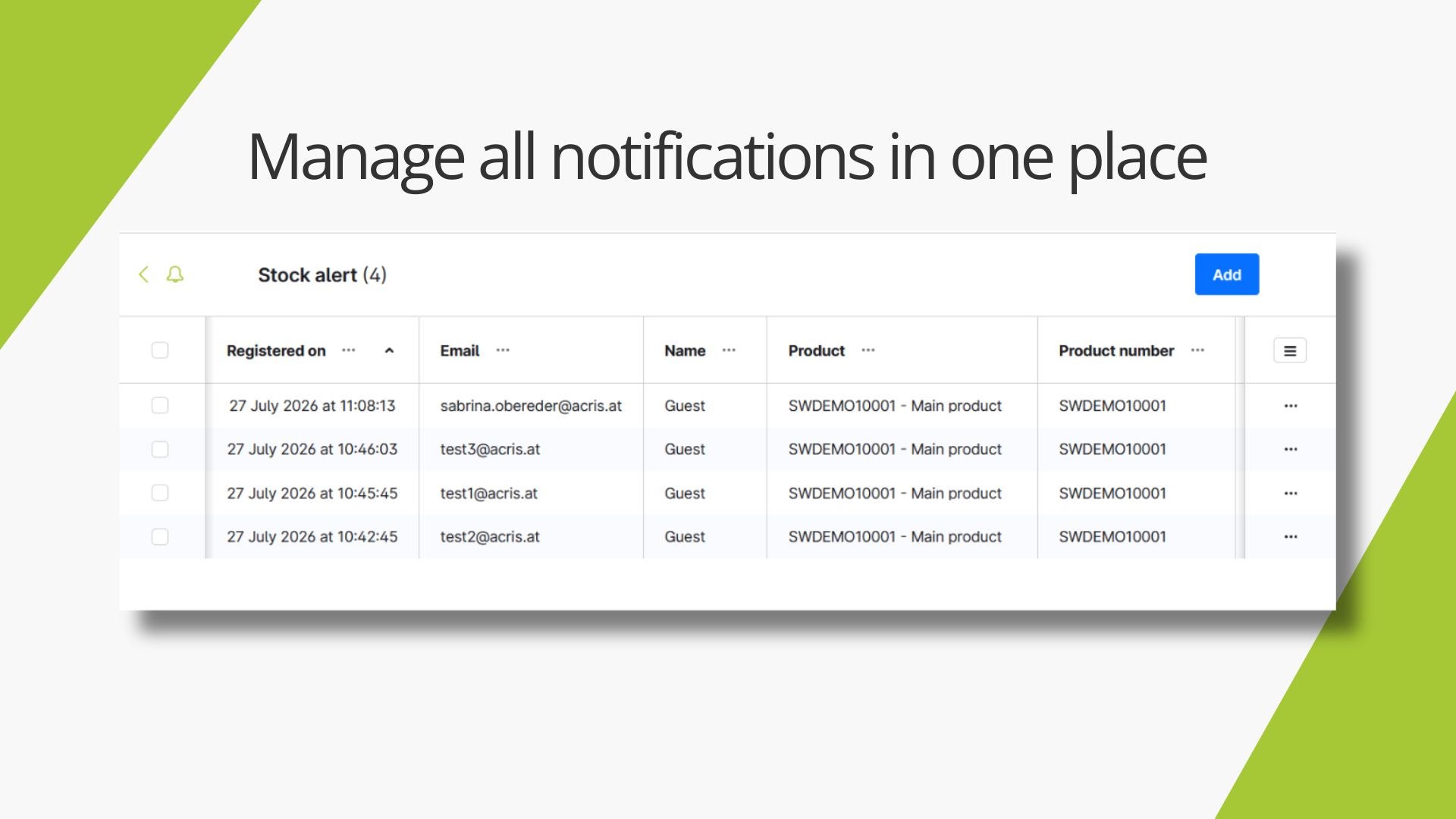The width and height of the screenshot is (1456, 819).
Task: Click date 27 July 2026 at 10:42:45
Action: tap(312, 537)
